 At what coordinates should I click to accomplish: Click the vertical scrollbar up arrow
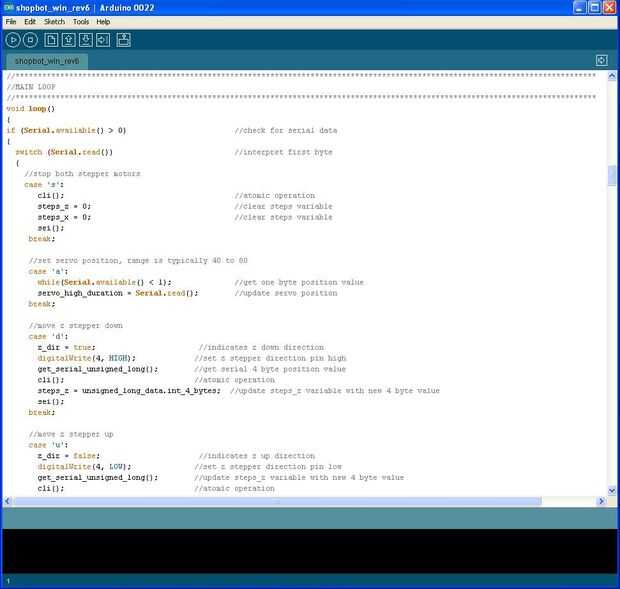coord(612,76)
